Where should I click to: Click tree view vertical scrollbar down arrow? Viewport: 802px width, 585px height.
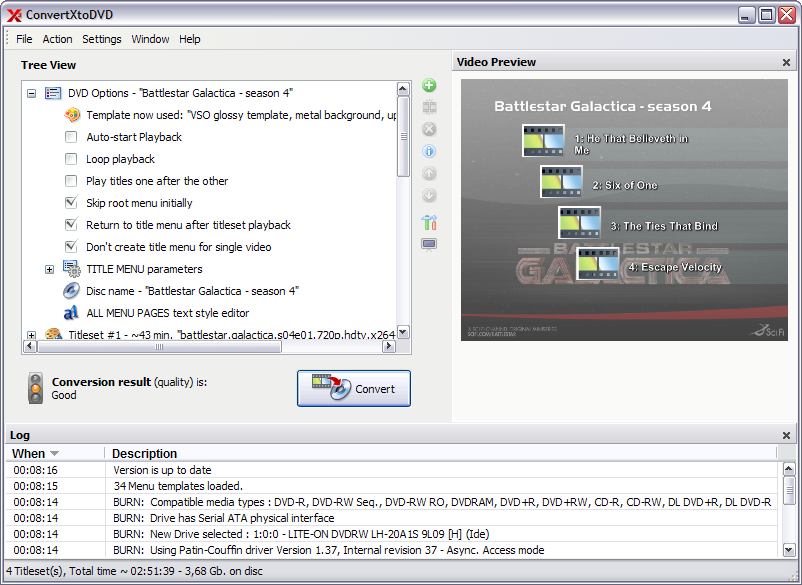(403, 332)
